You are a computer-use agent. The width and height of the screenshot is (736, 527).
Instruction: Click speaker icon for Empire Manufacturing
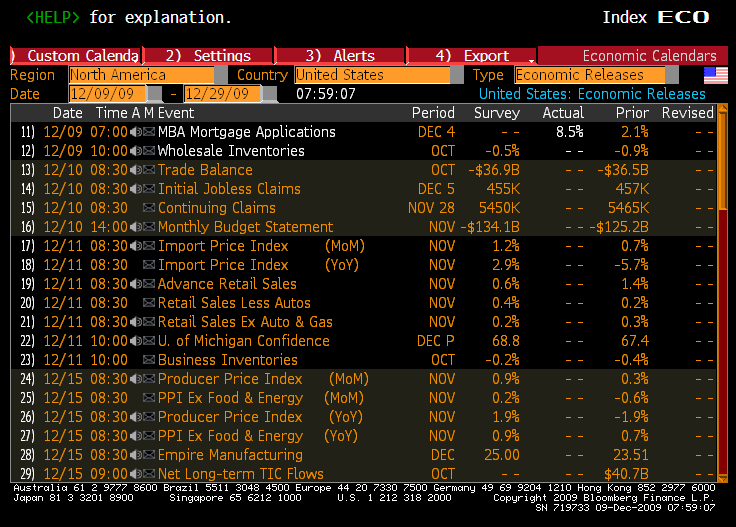tap(136, 455)
